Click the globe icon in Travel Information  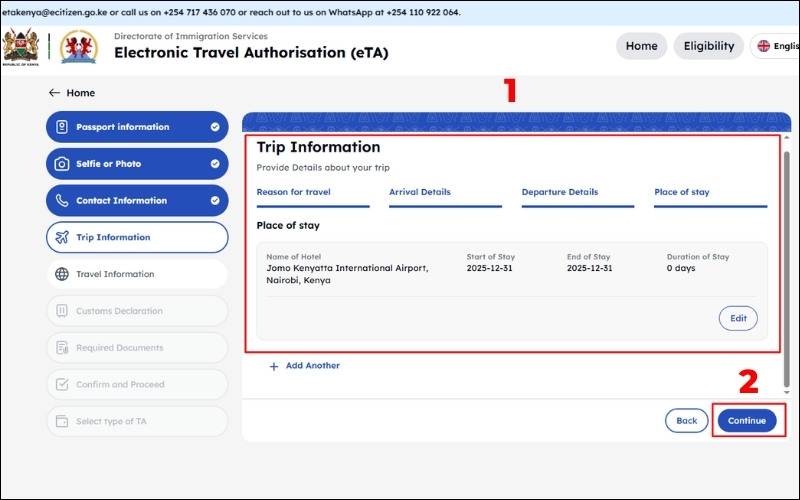point(62,274)
